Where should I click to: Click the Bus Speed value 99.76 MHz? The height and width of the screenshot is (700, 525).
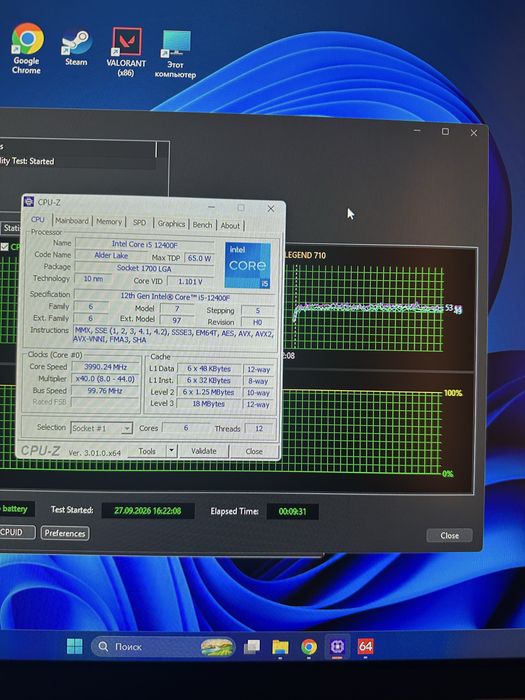[x=105, y=390]
